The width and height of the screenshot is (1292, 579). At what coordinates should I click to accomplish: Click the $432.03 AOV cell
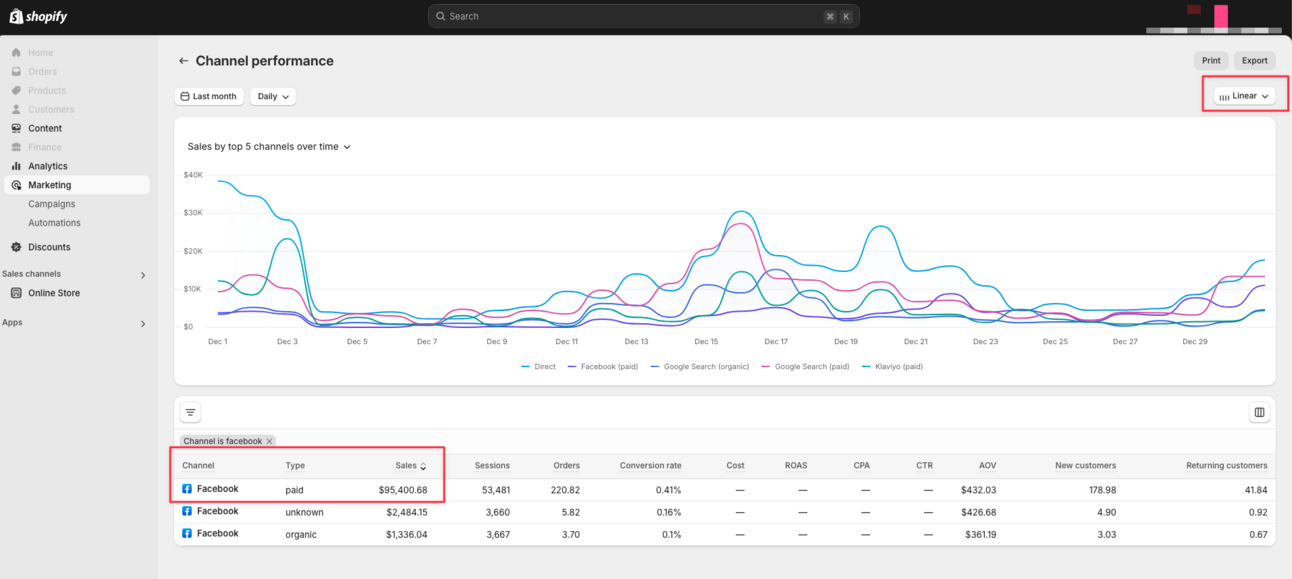click(x=980, y=490)
